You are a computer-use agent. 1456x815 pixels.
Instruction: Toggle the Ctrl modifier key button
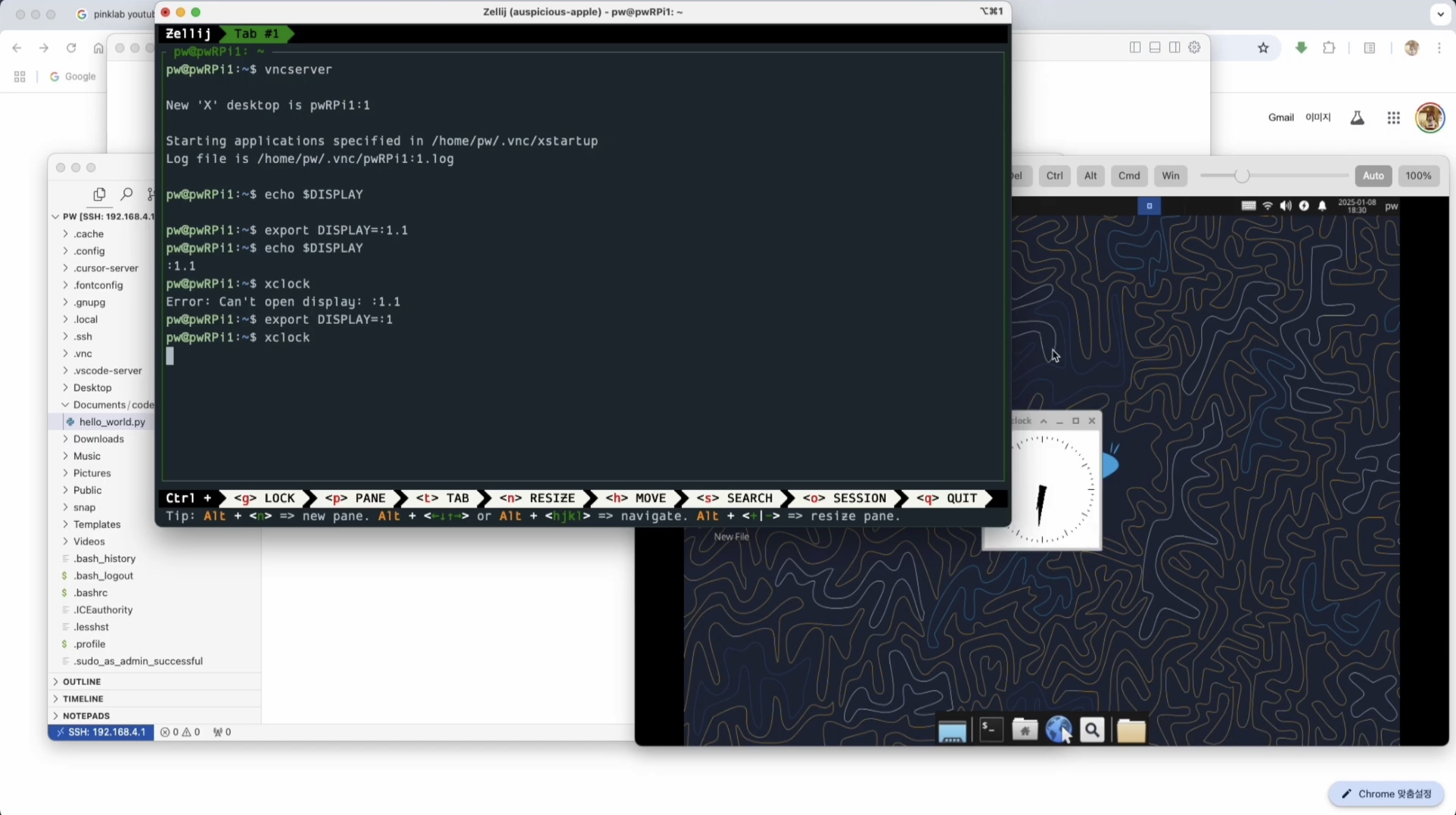1054,176
